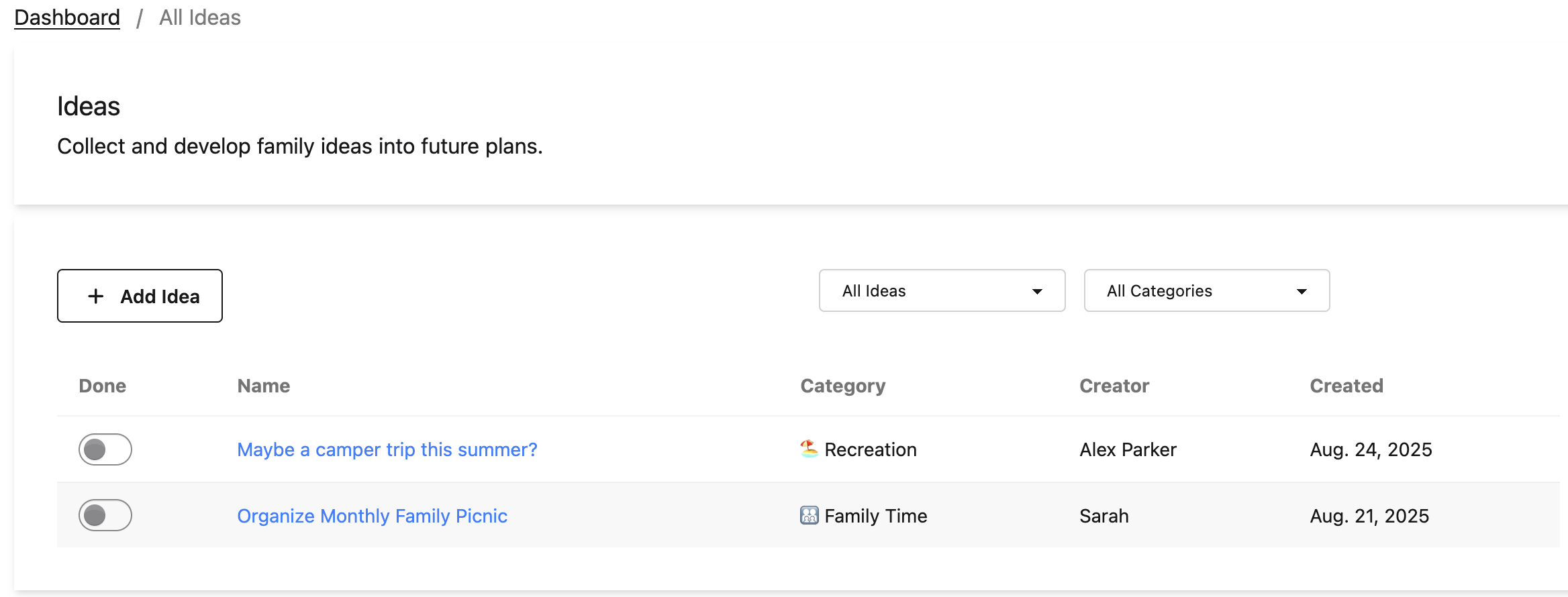Screen dimensions: 1568x597
Task: Open the Organize Monthly Family Picnic idea
Action: click(x=372, y=516)
